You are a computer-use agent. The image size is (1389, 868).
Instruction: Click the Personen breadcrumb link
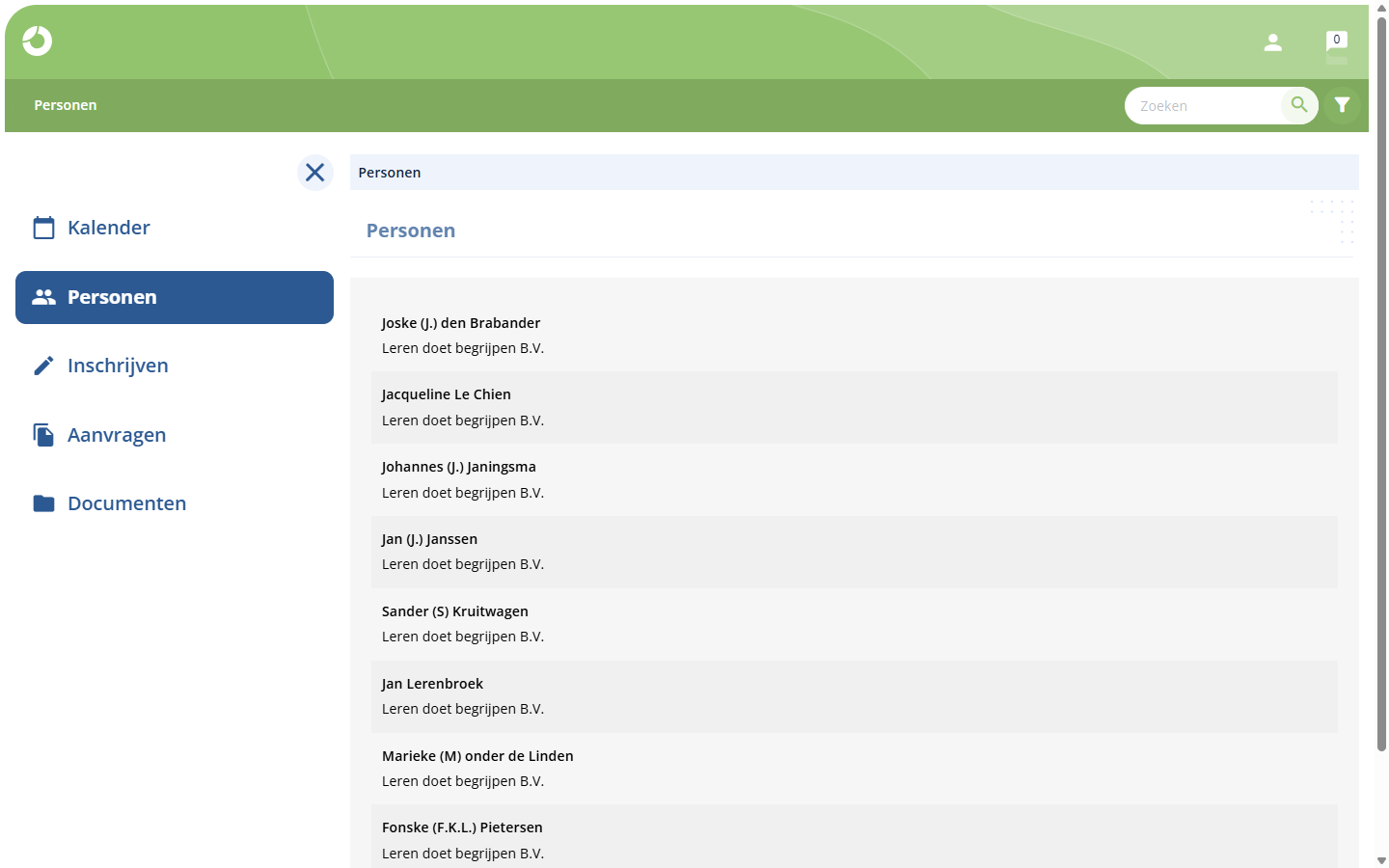[390, 173]
